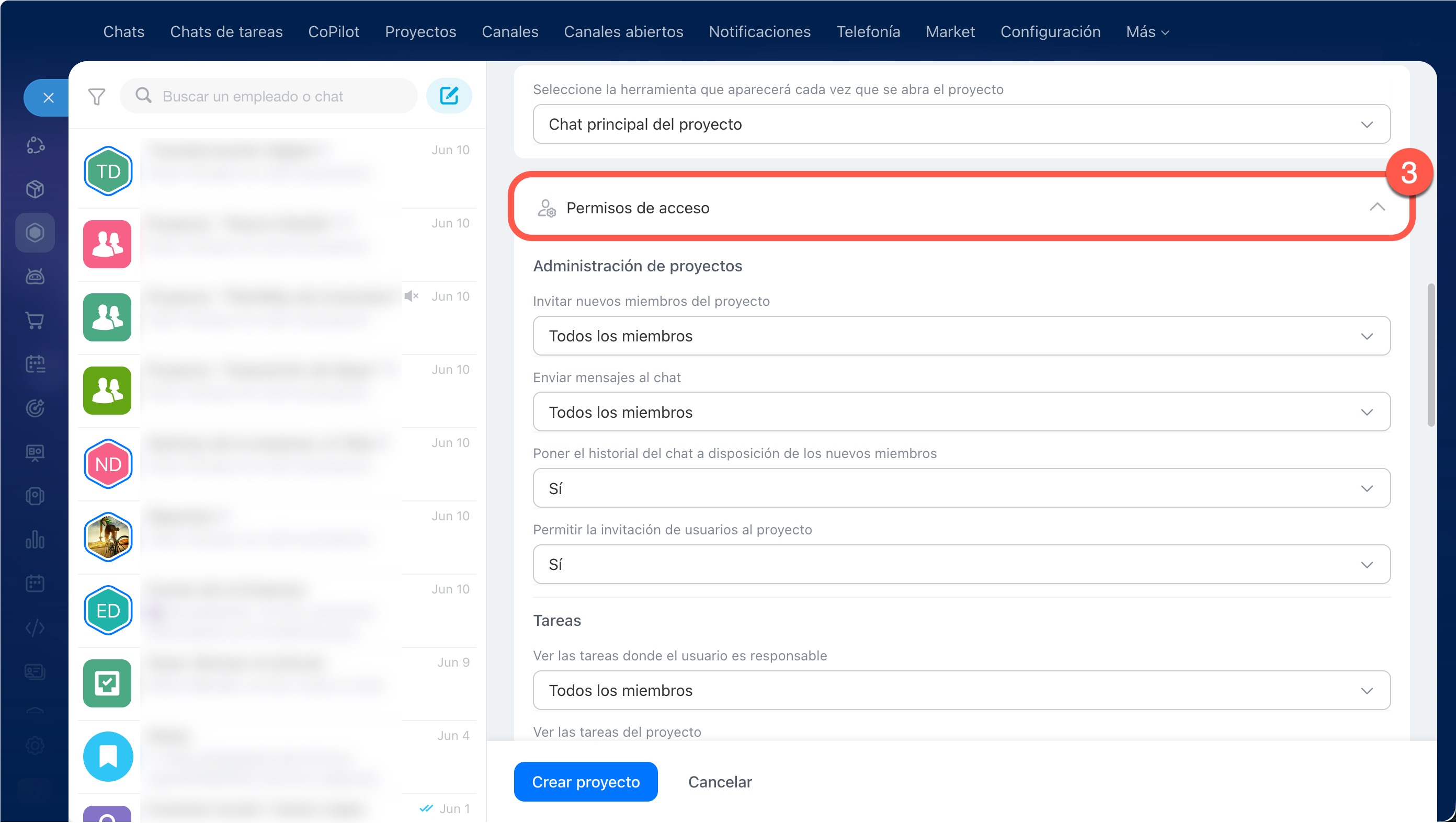Open the 3D box sidebar icon
This screenshot has height=823, width=1456.
(x=35, y=189)
